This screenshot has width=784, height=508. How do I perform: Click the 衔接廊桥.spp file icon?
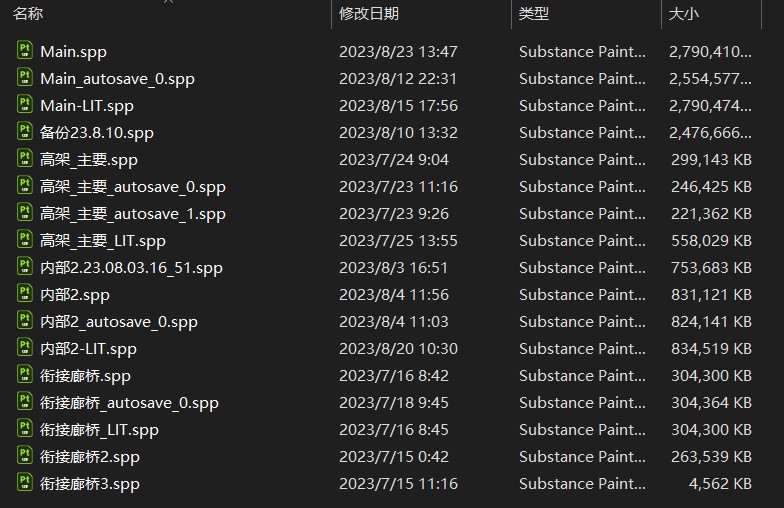click(x=25, y=375)
